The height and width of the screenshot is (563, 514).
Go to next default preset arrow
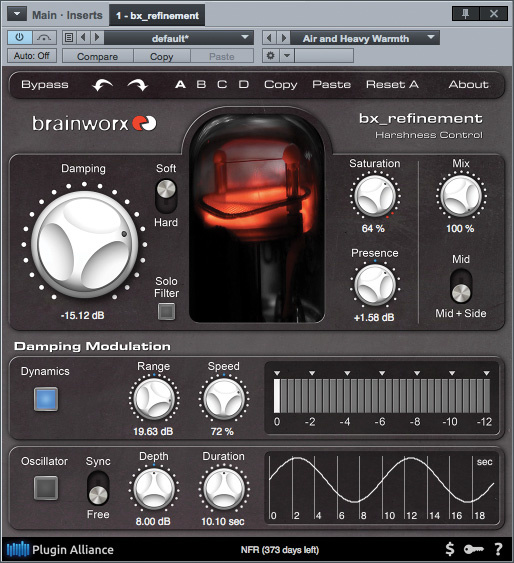tap(97, 37)
